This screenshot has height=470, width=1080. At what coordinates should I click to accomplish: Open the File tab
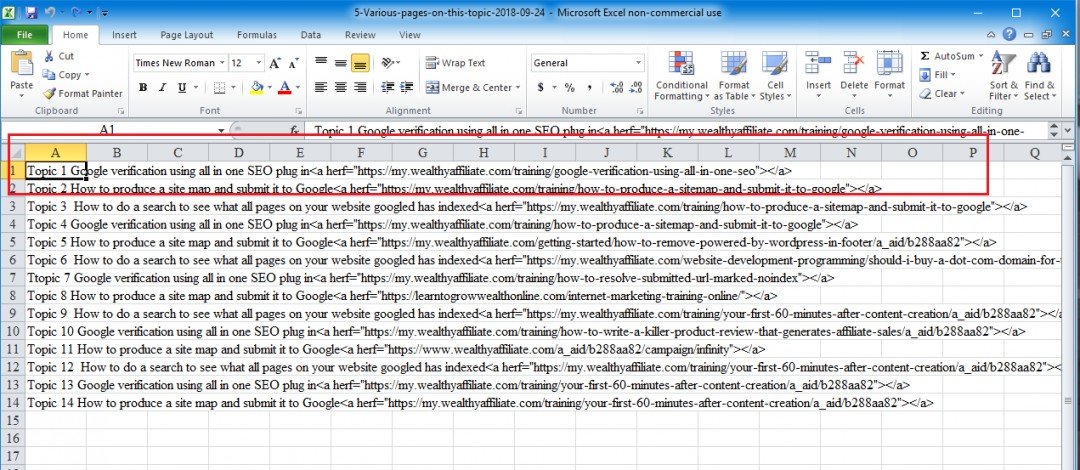24,34
